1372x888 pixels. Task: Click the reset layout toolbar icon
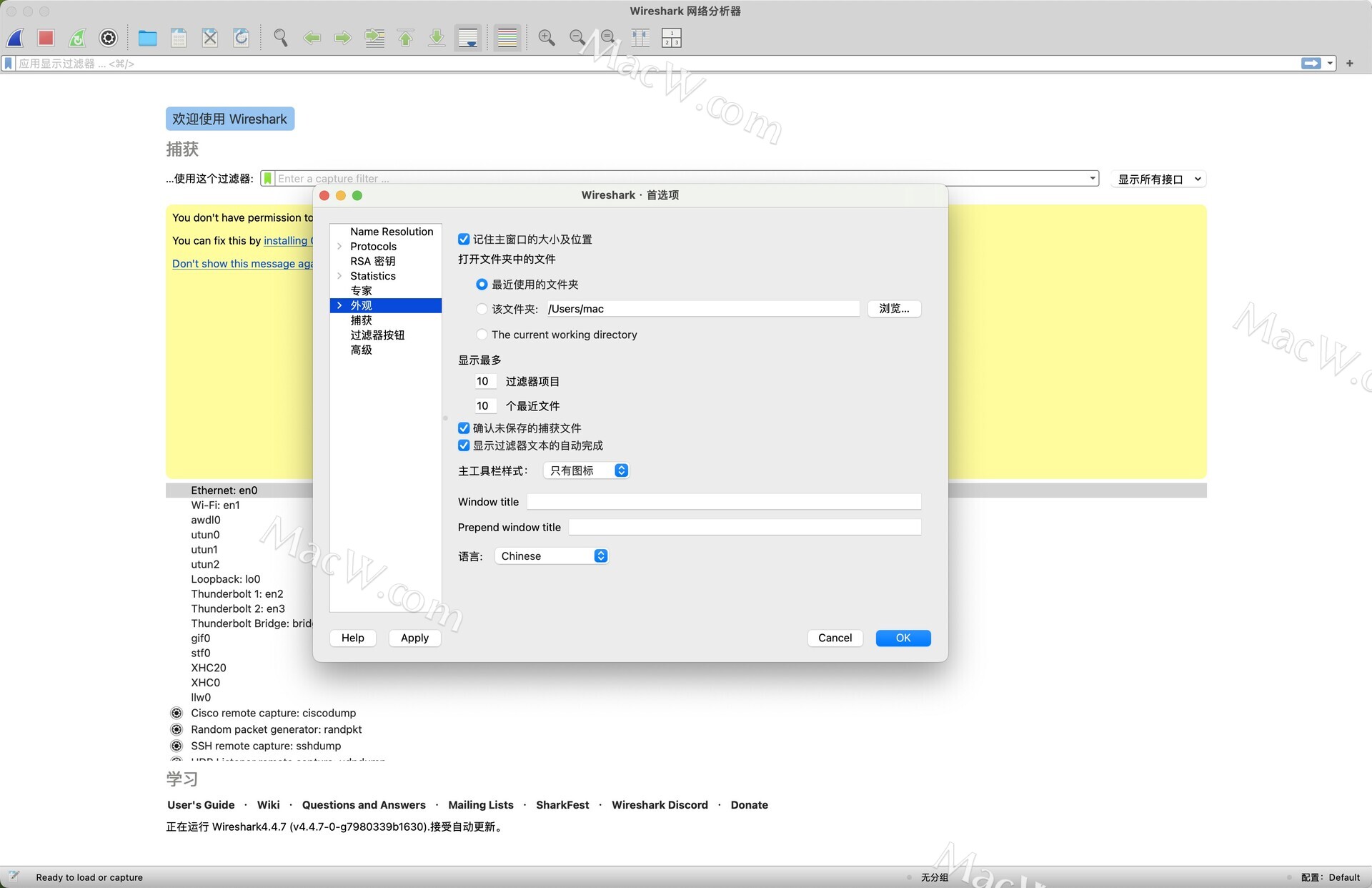(672, 38)
